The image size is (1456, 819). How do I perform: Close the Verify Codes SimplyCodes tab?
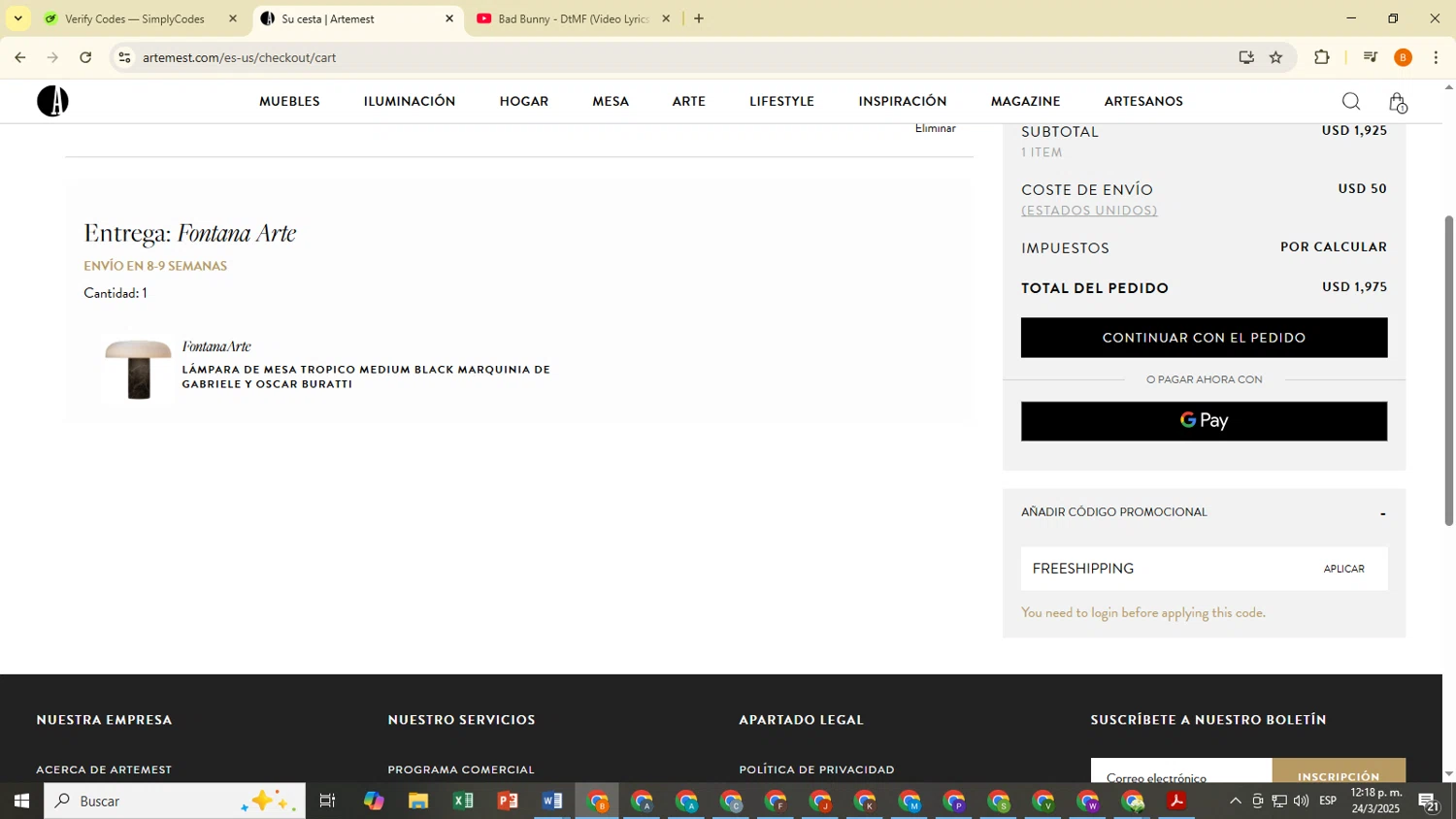coord(232,18)
